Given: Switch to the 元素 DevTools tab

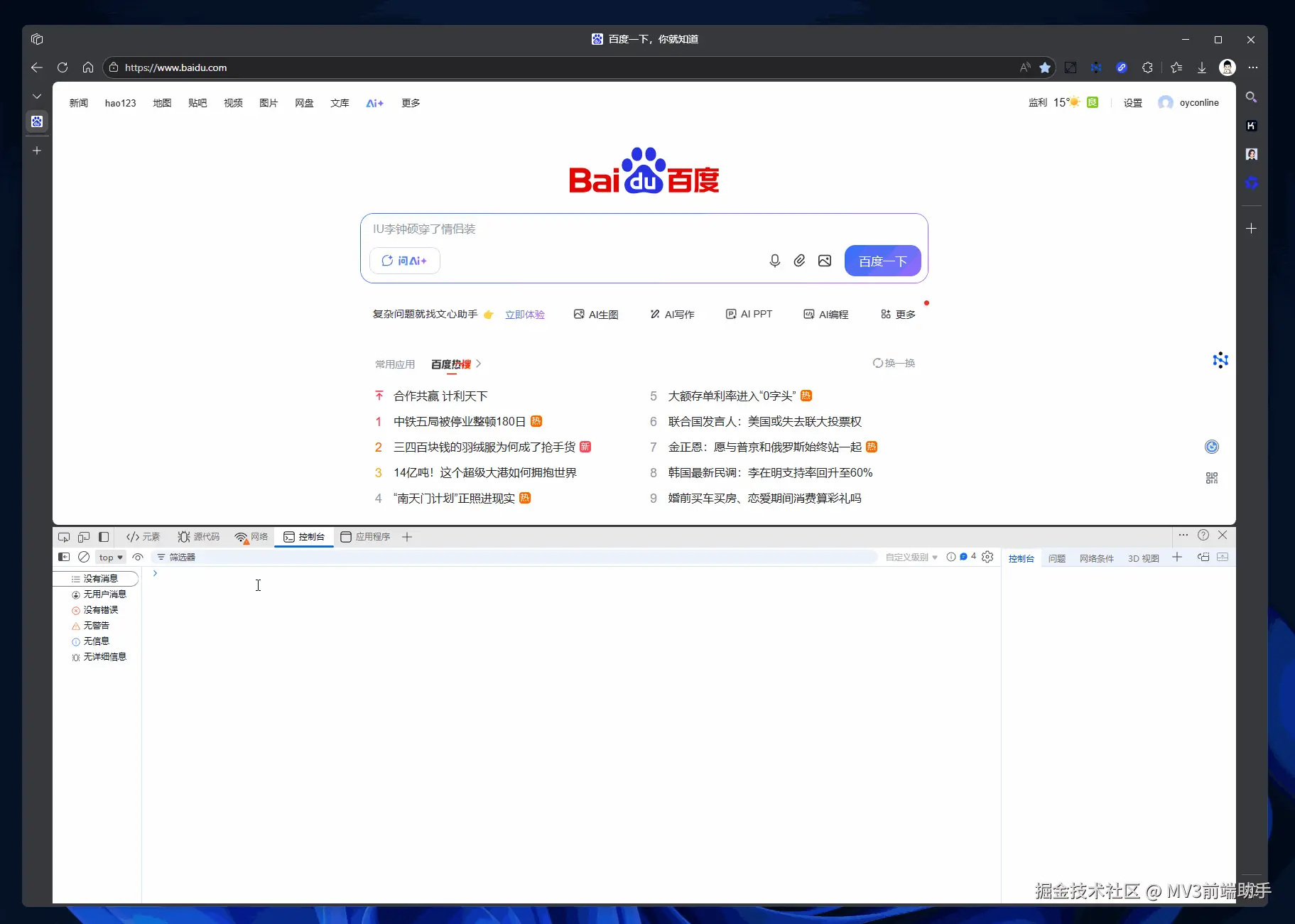Looking at the screenshot, I should (x=143, y=537).
